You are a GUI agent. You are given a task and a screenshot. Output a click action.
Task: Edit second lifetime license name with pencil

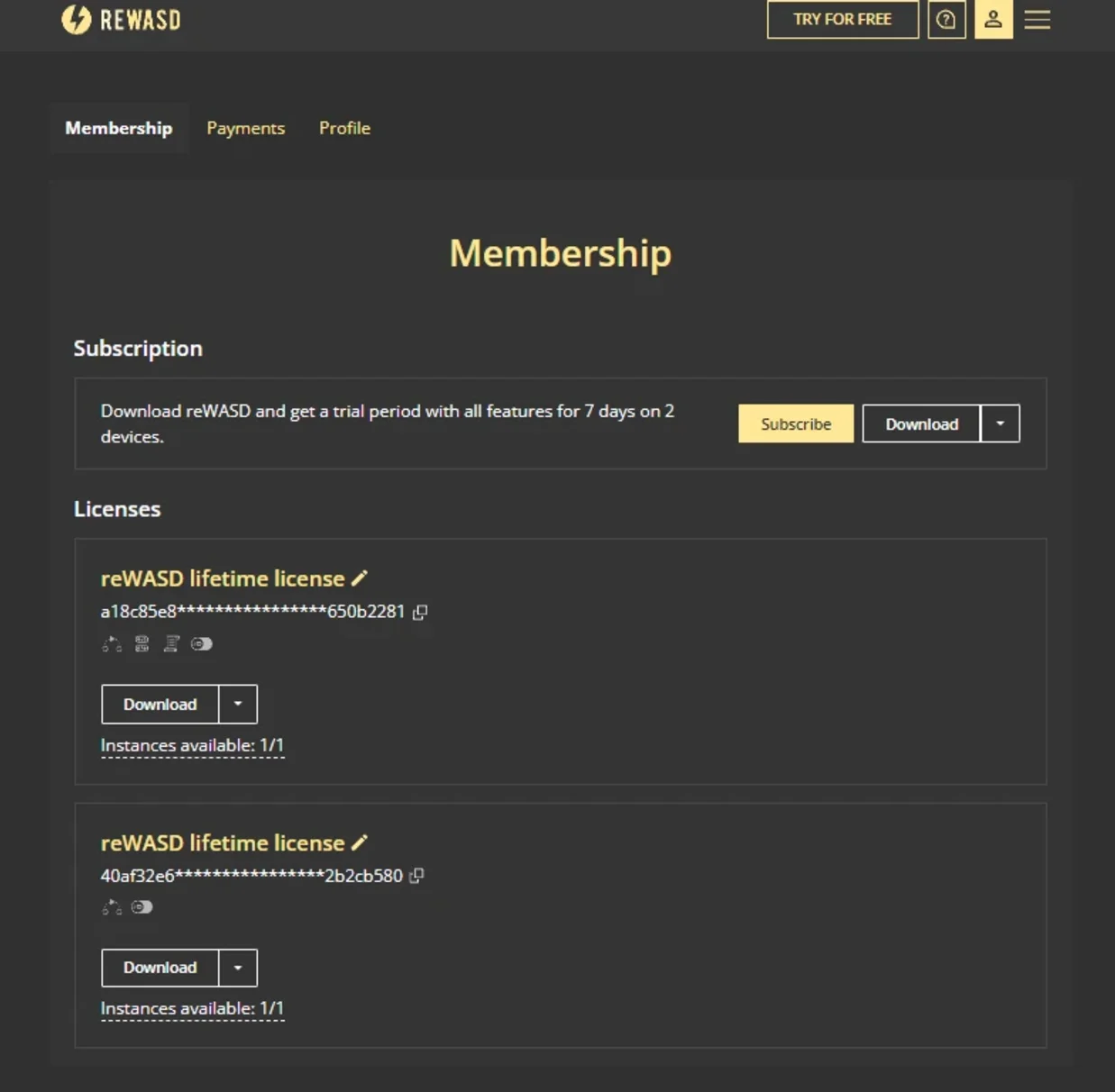360,842
